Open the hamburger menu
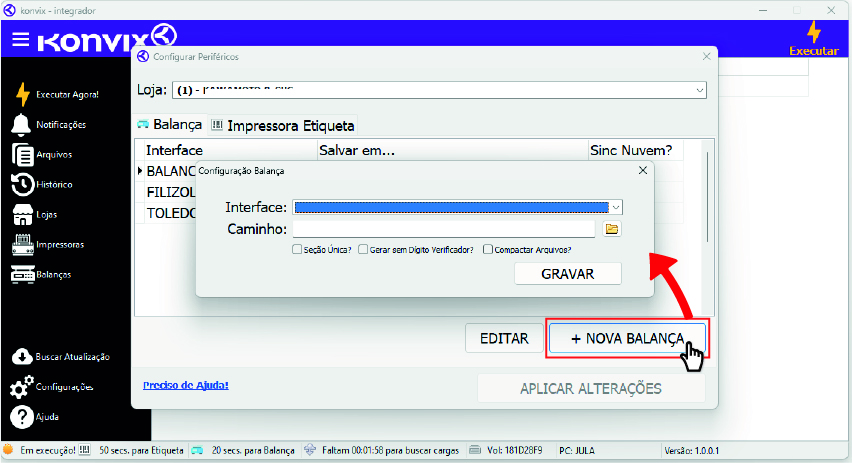852x463 pixels. 21,39
